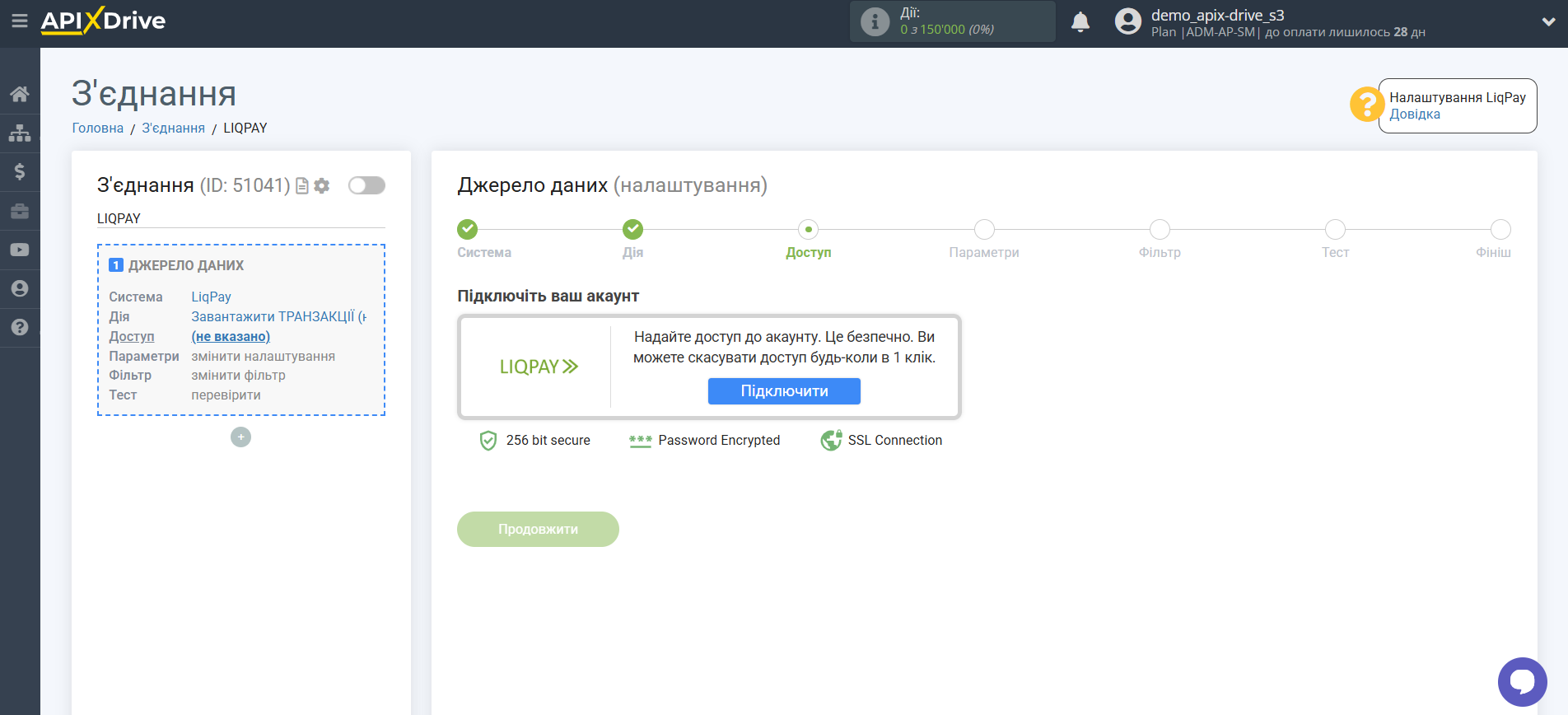
Task: Click the LiqPay system link
Action: (x=211, y=297)
